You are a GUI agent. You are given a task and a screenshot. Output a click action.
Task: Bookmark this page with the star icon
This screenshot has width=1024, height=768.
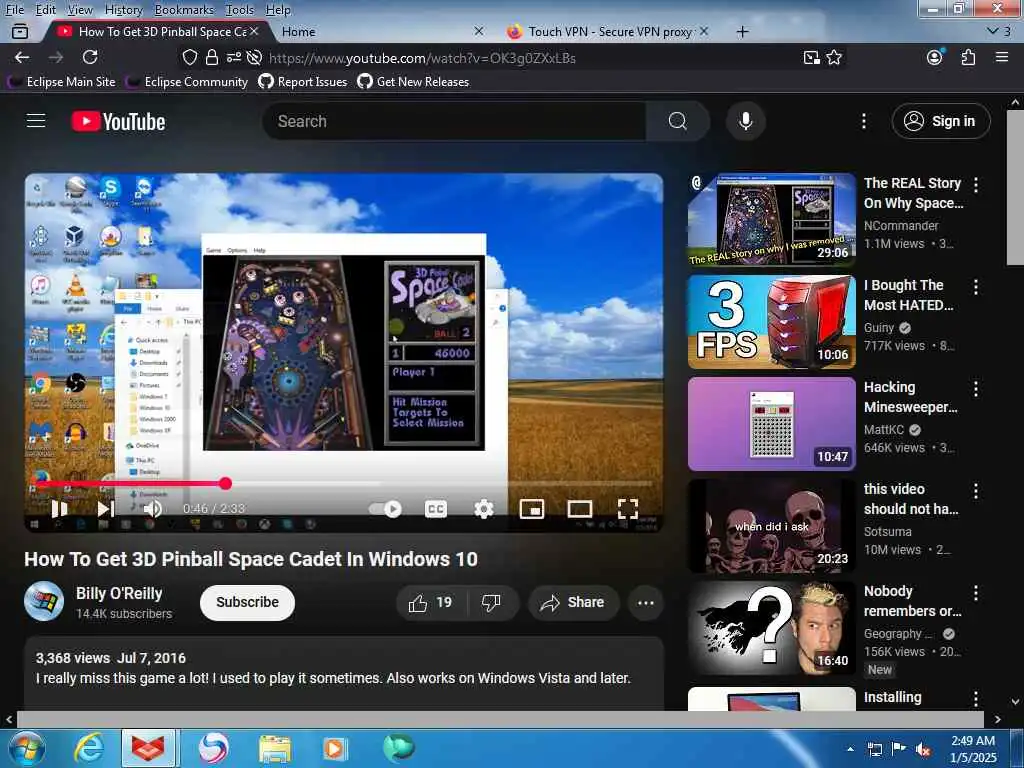tap(834, 57)
